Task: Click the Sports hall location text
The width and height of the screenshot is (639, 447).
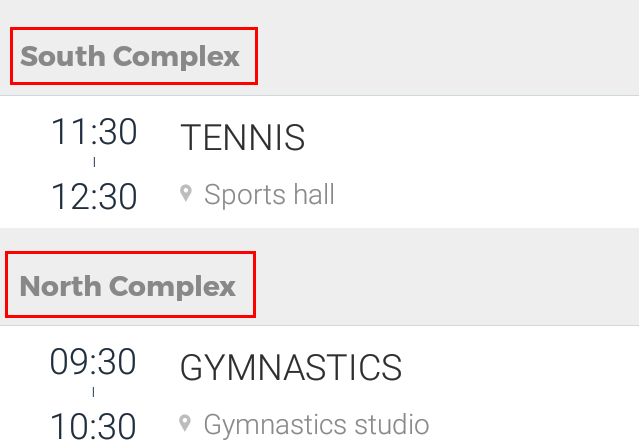Action: 269,194
